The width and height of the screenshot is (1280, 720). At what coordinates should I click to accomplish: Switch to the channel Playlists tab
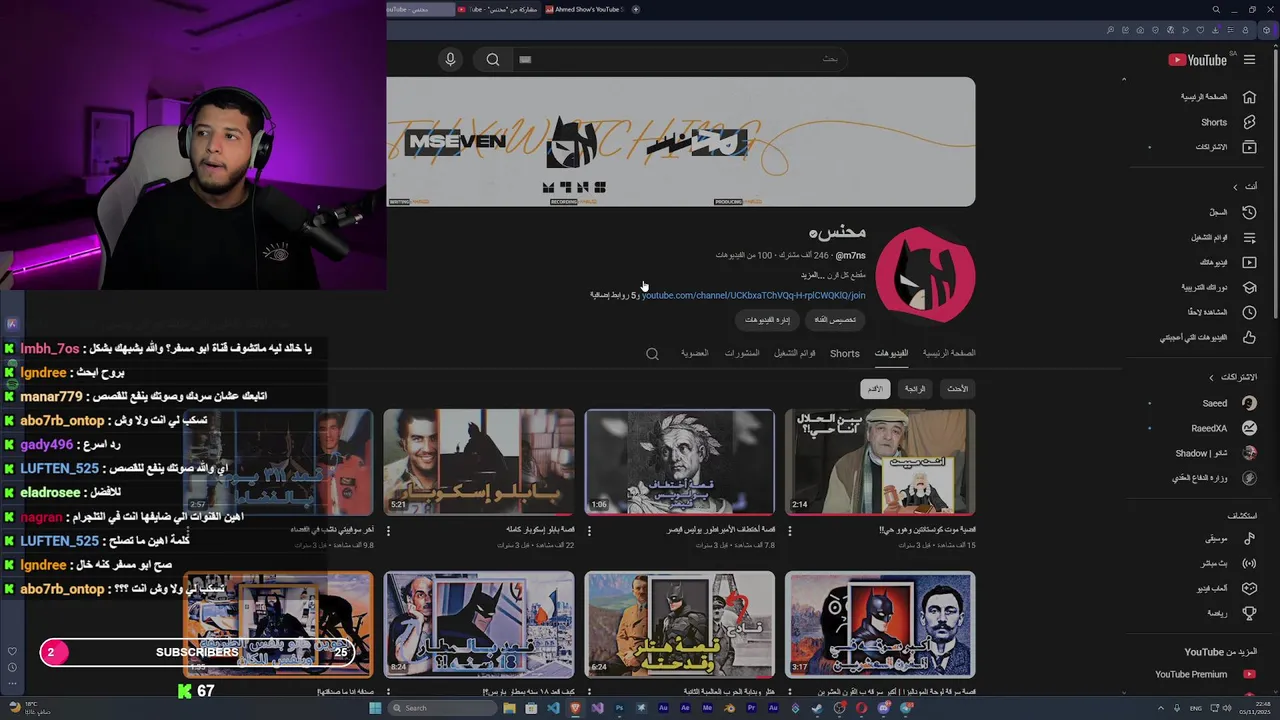(794, 353)
